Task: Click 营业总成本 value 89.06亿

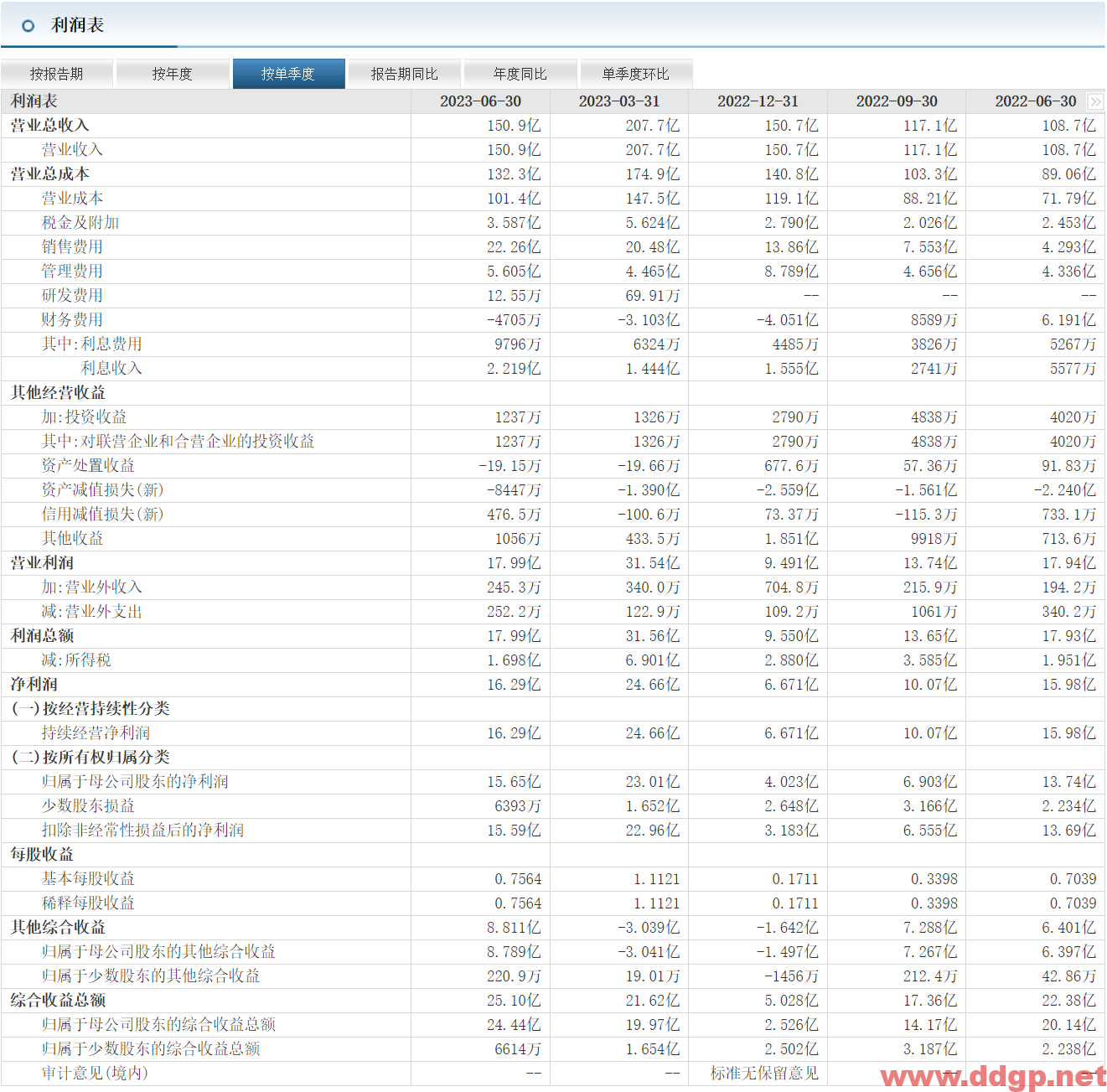Action: pos(1068,174)
